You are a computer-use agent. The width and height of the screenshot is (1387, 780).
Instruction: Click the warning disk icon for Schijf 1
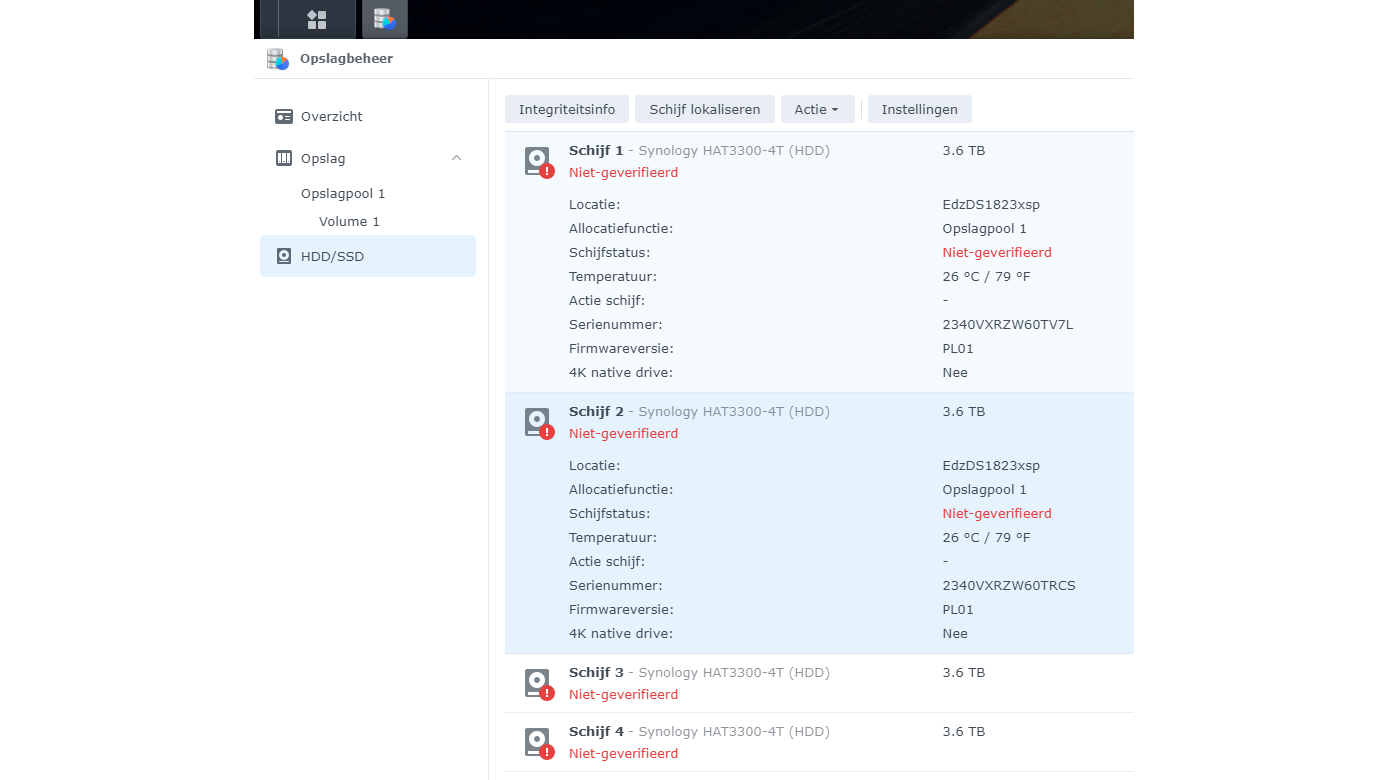(537, 160)
